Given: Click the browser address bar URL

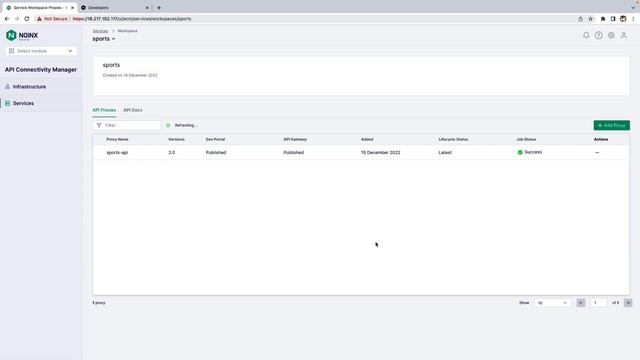Looking at the screenshot, I should (132, 19).
